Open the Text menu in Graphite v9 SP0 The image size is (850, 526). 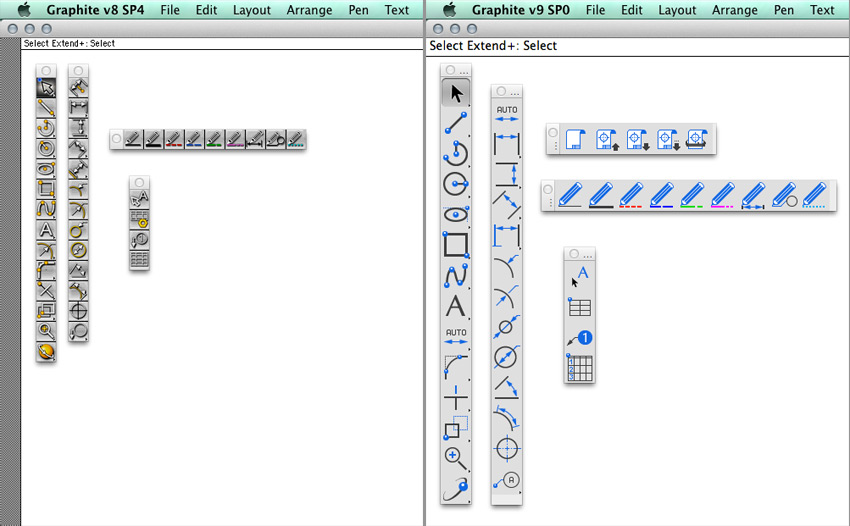tap(822, 10)
